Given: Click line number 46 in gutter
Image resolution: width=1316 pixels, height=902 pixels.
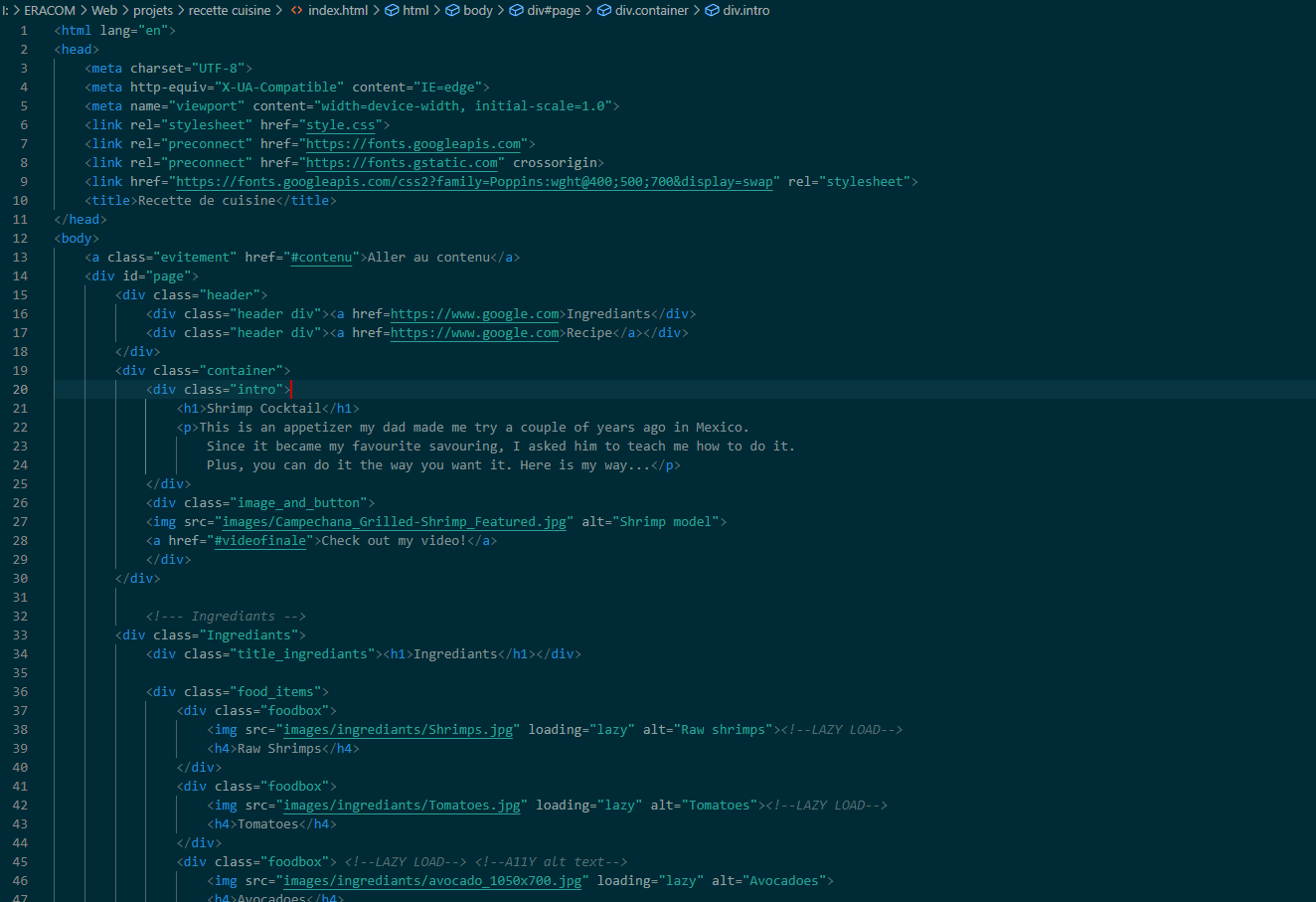Looking at the screenshot, I should coord(21,881).
